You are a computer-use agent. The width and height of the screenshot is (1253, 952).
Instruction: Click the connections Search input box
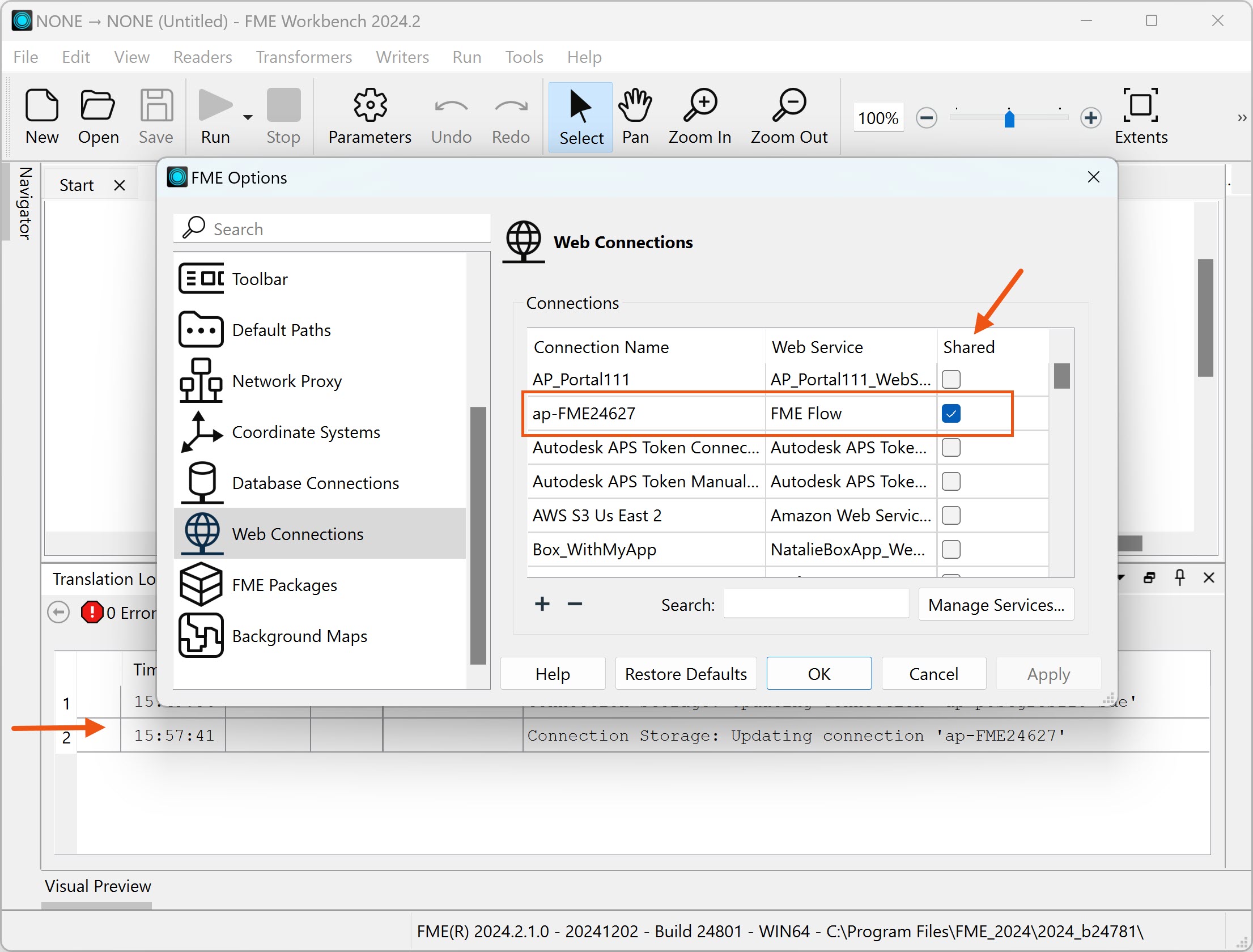click(816, 604)
